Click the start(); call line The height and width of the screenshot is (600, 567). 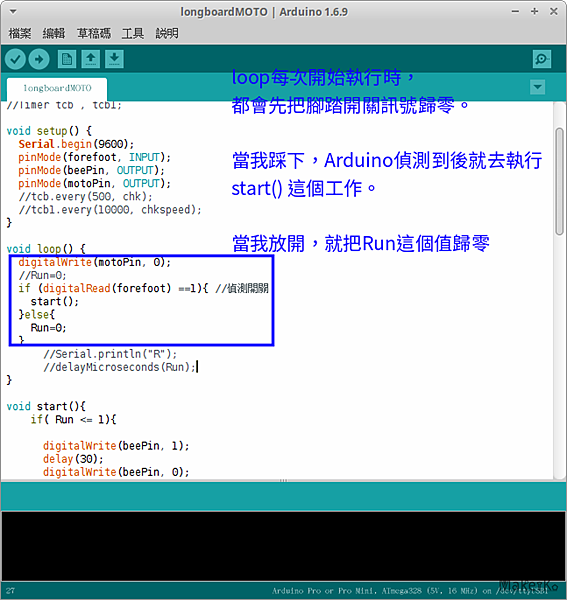coord(55,302)
